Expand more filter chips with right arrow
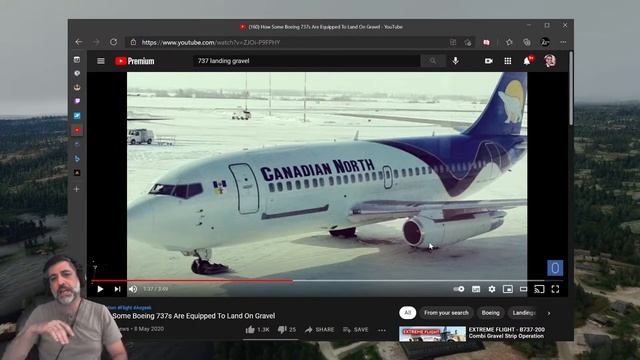This screenshot has width=640, height=360. tap(549, 313)
